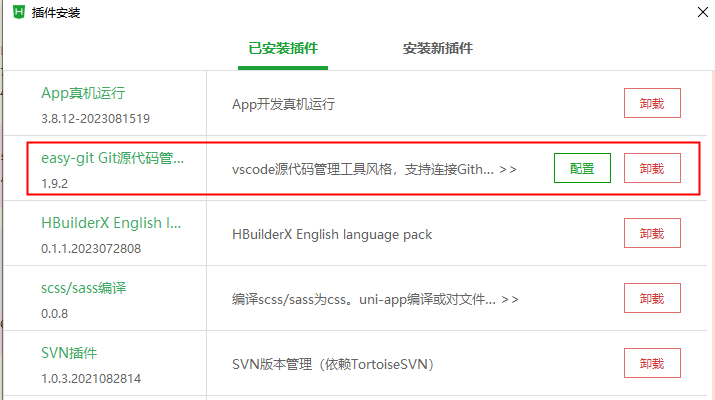
Task: Click SVN版本管理（依赖TortoiseSVN） description
Action: [x=333, y=364]
